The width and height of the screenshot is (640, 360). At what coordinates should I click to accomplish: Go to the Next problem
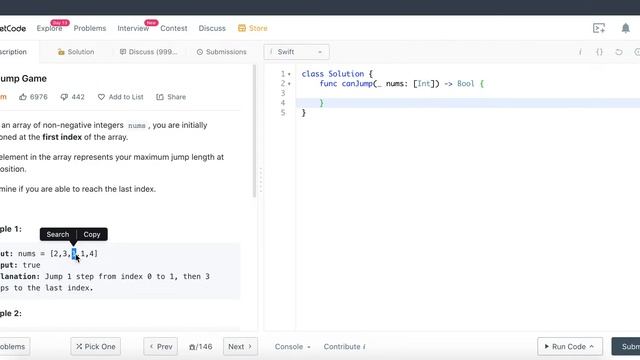pos(240,347)
